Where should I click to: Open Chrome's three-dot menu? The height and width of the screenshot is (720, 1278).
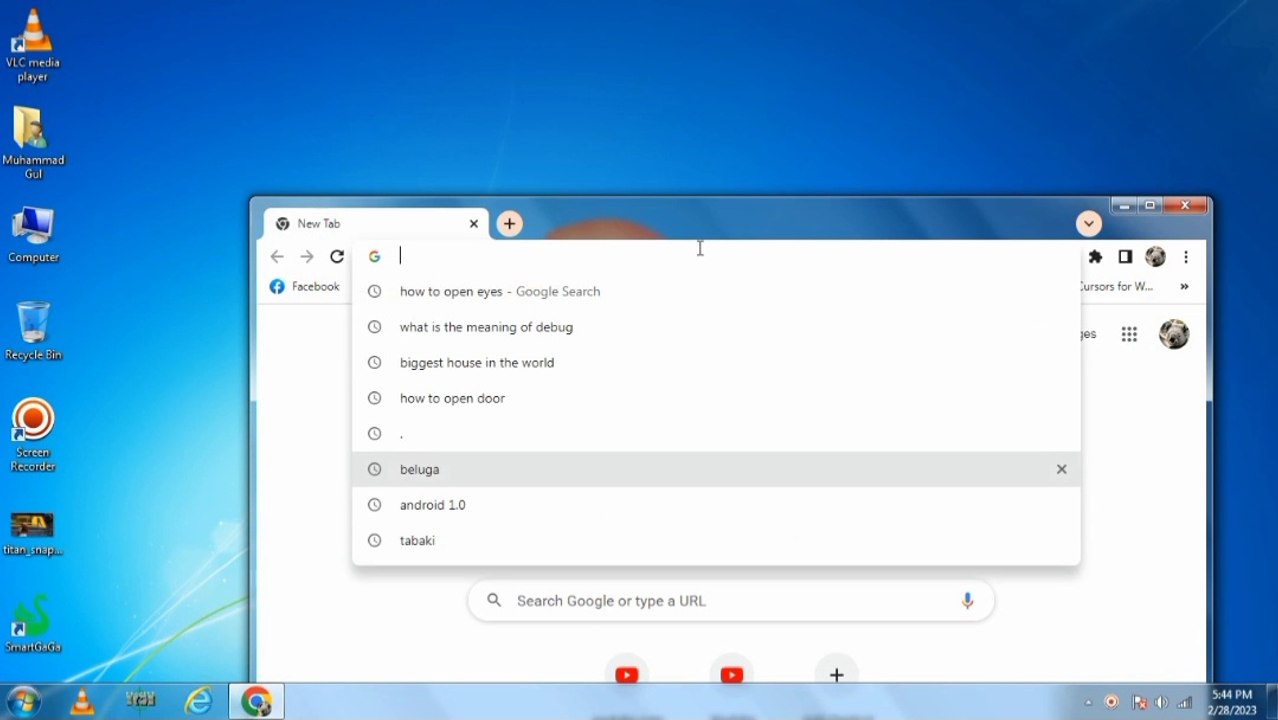[1185, 257]
